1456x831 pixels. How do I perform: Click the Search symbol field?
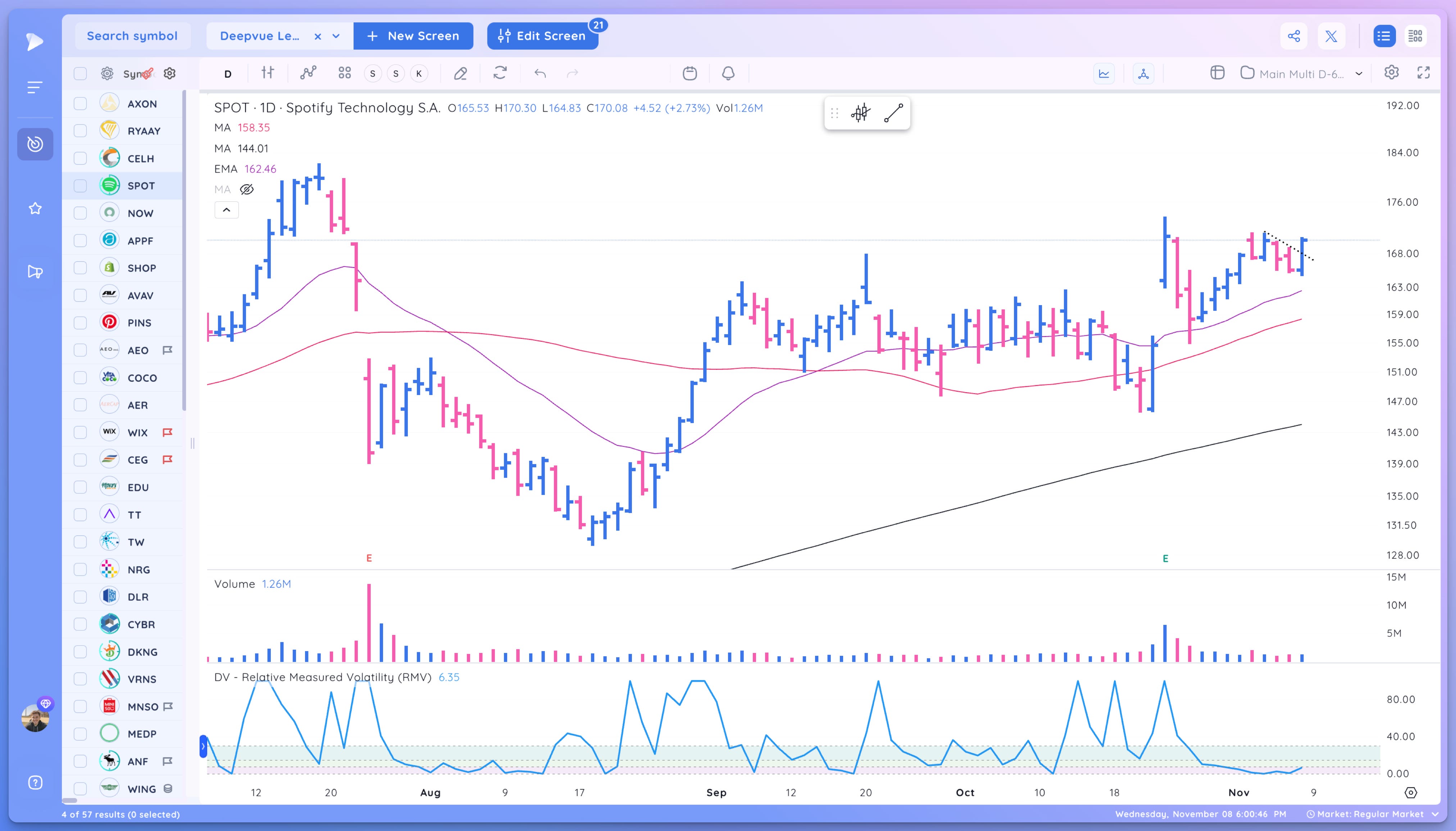tap(132, 36)
